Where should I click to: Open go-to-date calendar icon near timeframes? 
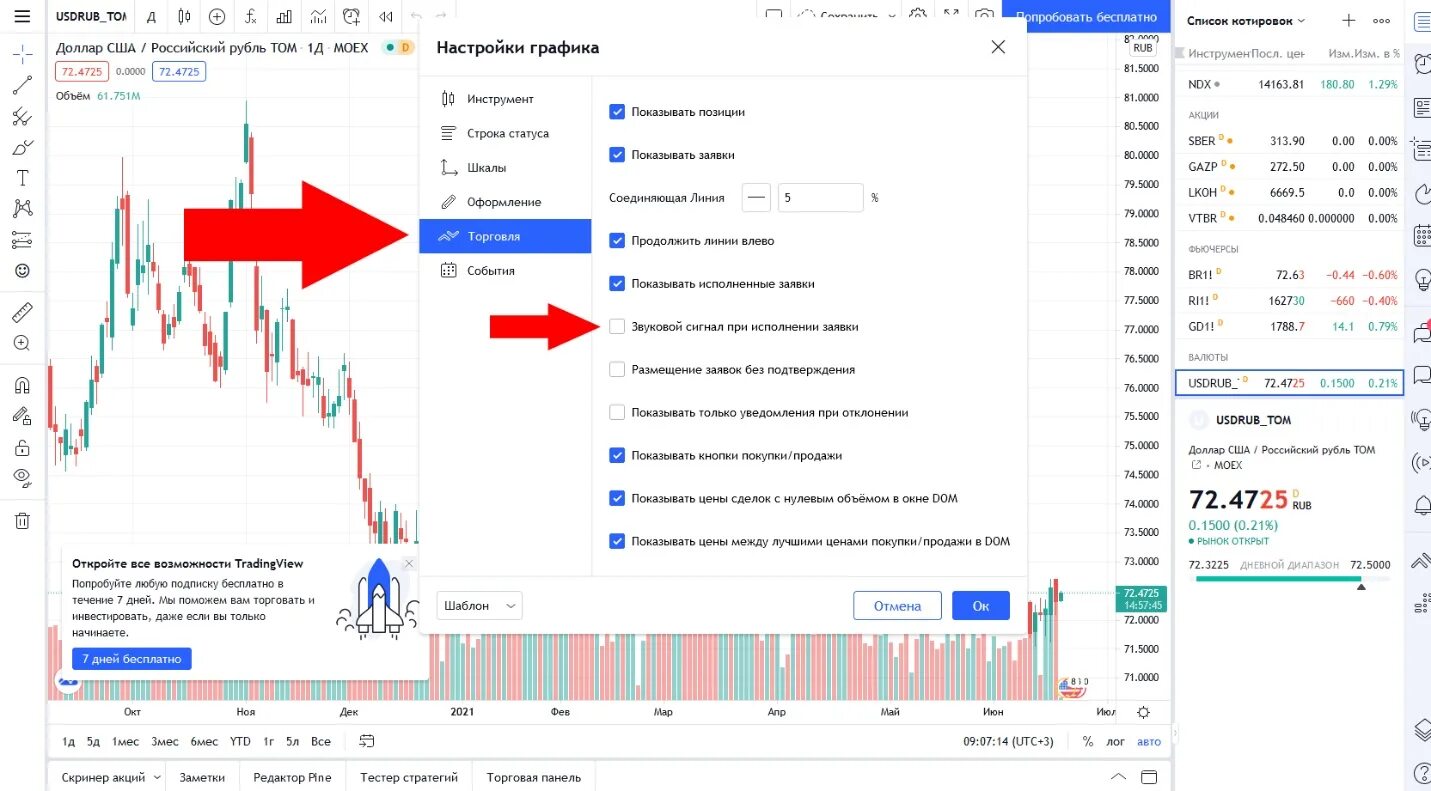367,741
